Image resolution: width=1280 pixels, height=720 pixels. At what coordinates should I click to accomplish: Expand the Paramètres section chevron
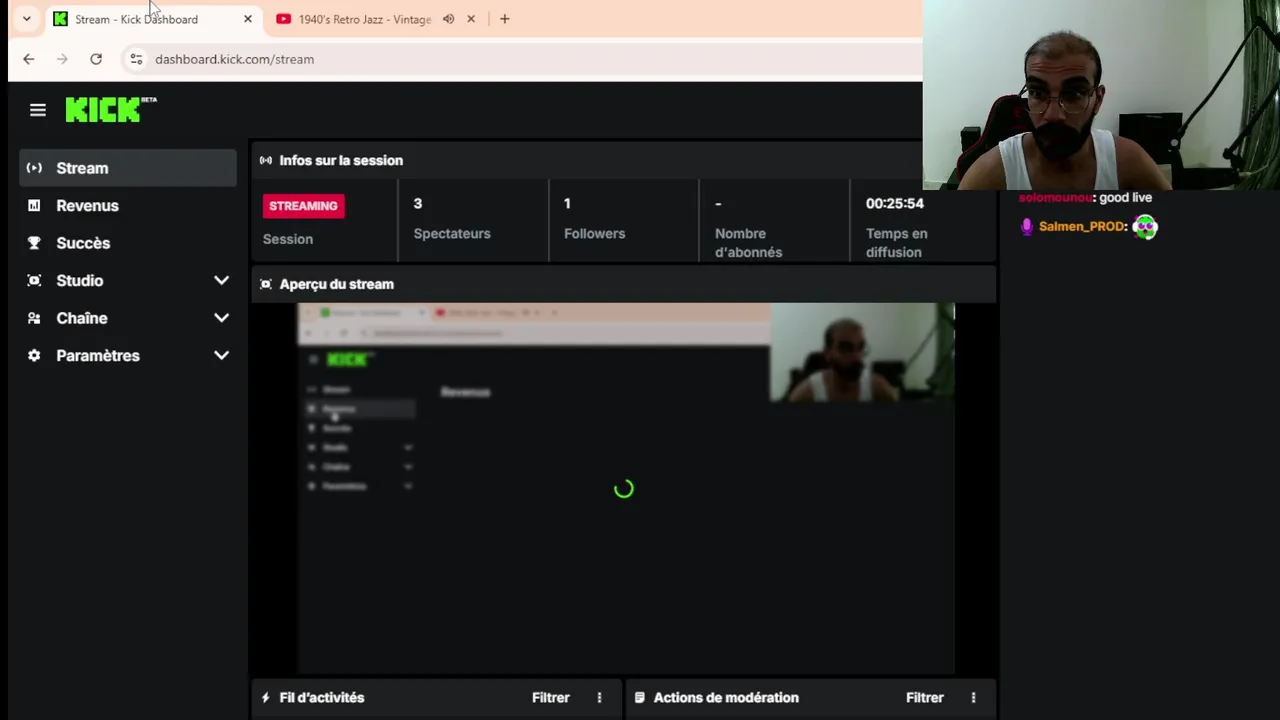[221, 355]
